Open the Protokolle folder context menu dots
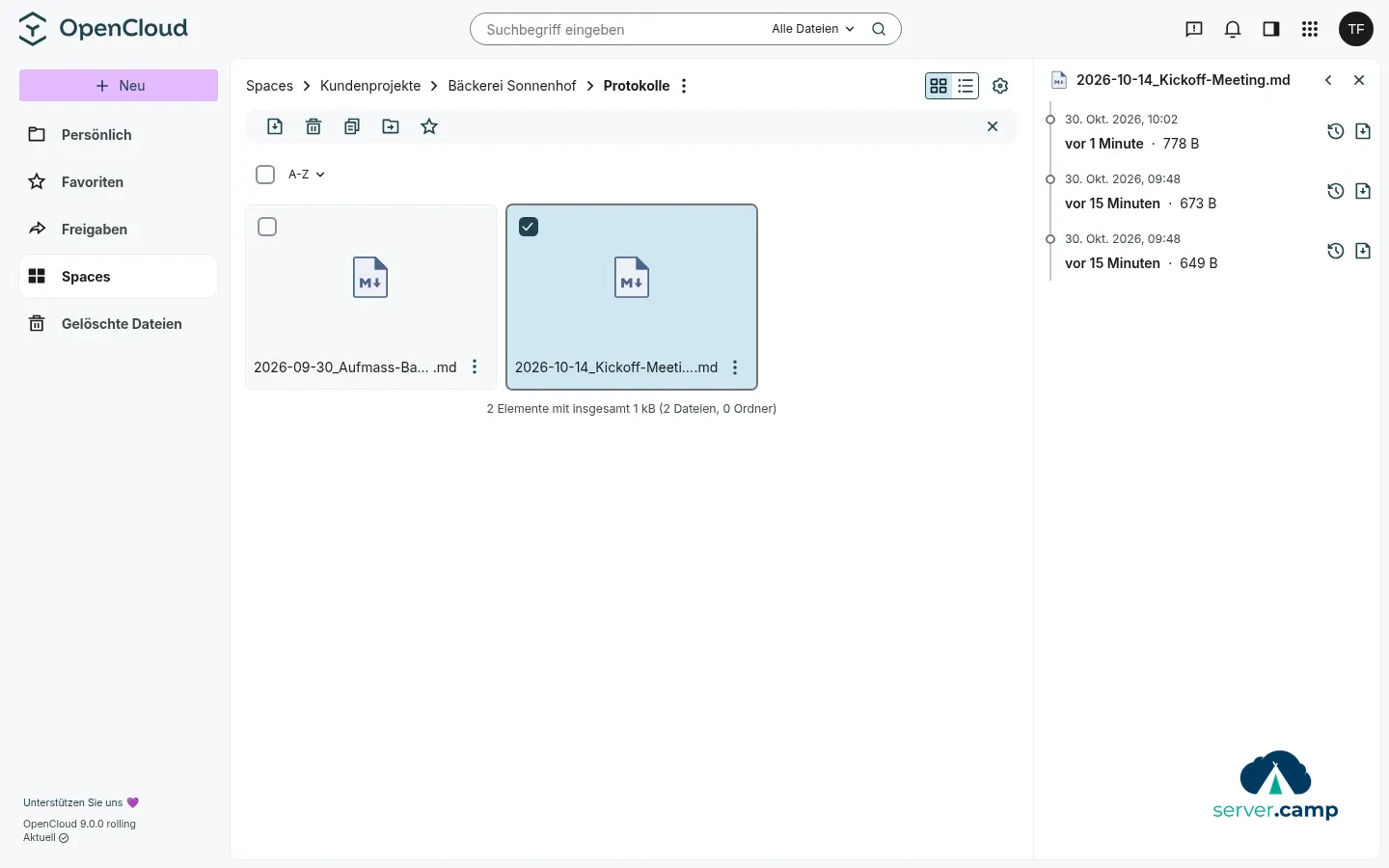1389x868 pixels. coord(684,86)
